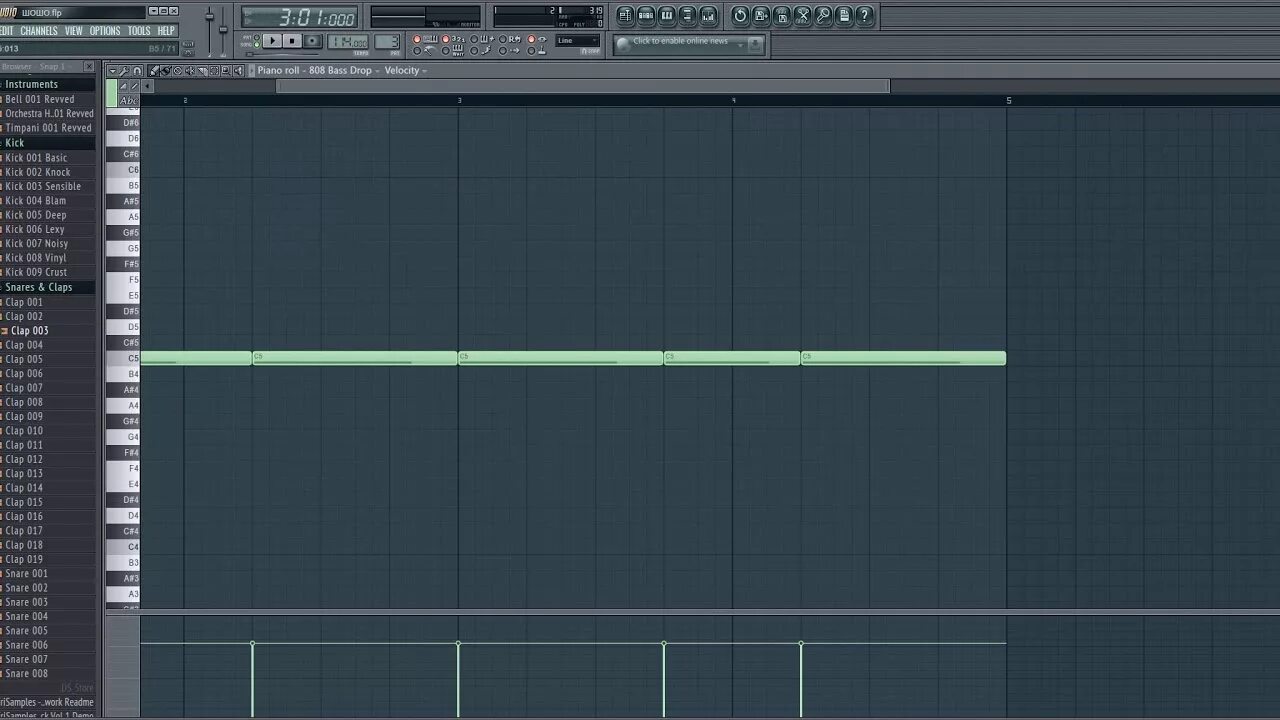The image size is (1280, 720).
Task: Open the VIEW menu
Action: click(74, 31)
